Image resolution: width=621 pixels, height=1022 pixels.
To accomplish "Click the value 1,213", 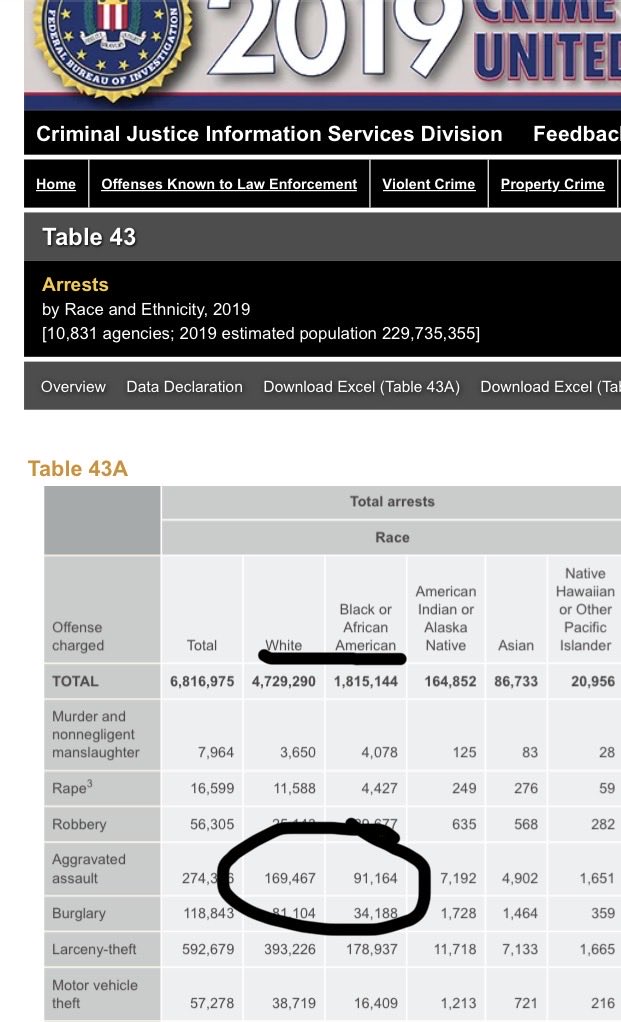I will point(458,1003).
